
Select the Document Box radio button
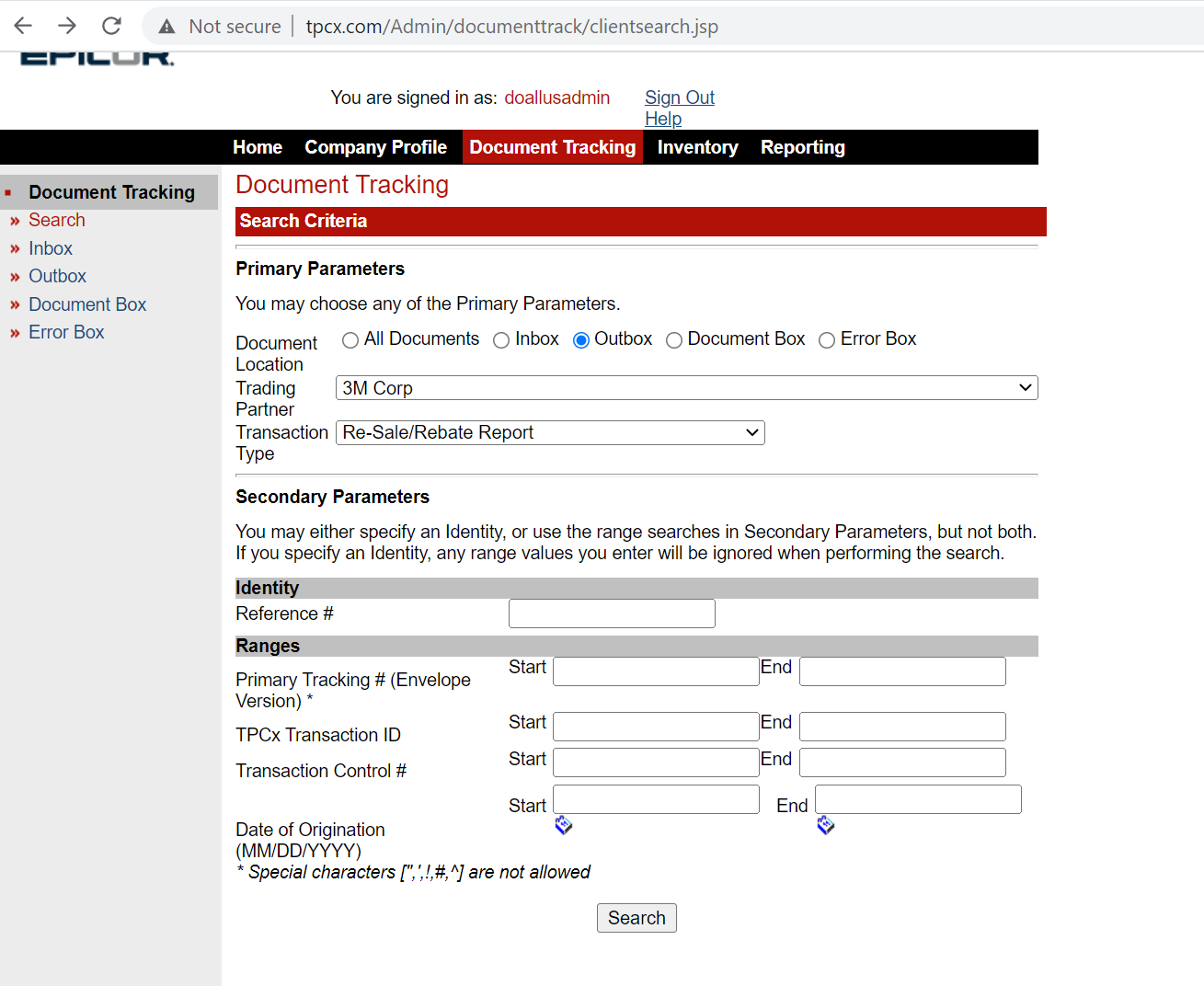coord(674,340)
